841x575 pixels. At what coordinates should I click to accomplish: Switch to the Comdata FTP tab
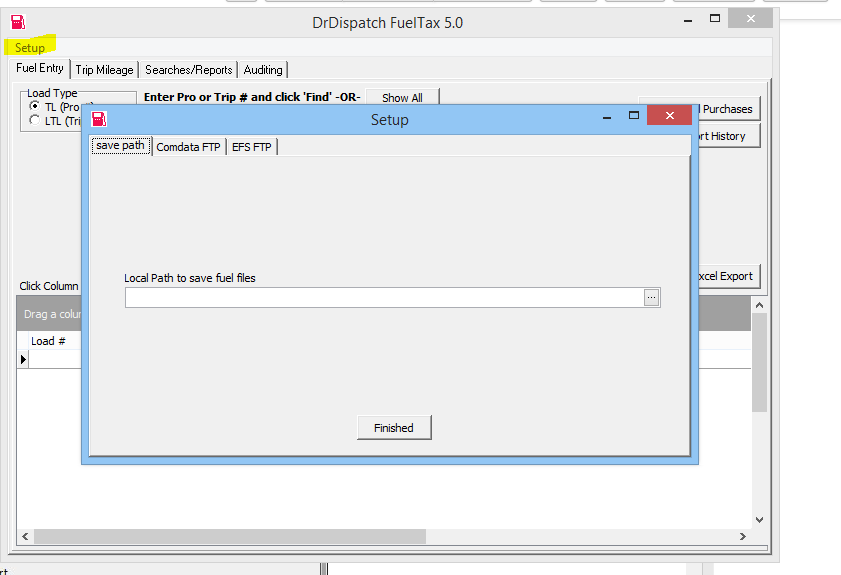click(188, 147)
